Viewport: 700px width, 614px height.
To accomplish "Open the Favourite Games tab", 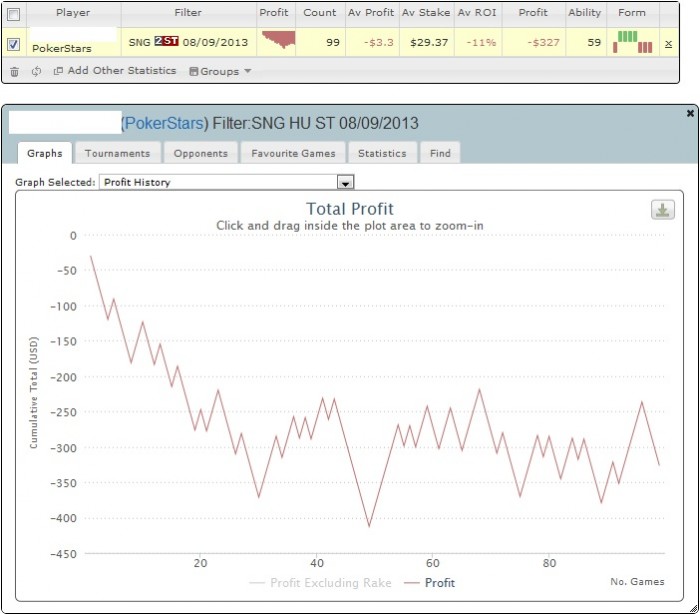I will [x=293, y=153].
